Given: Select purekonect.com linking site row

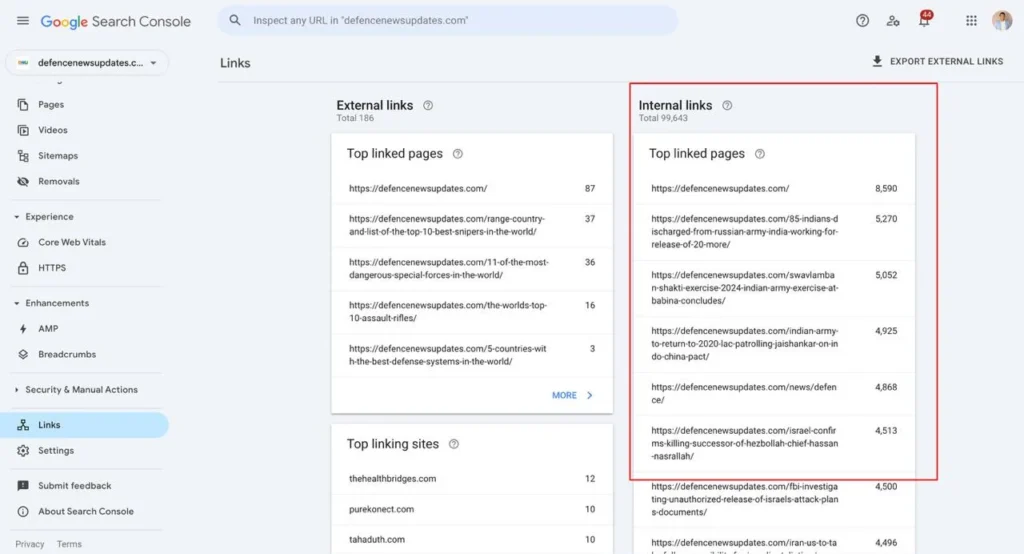Looking at the screenshot, I should pyautogui.click(x=472, y=509).
